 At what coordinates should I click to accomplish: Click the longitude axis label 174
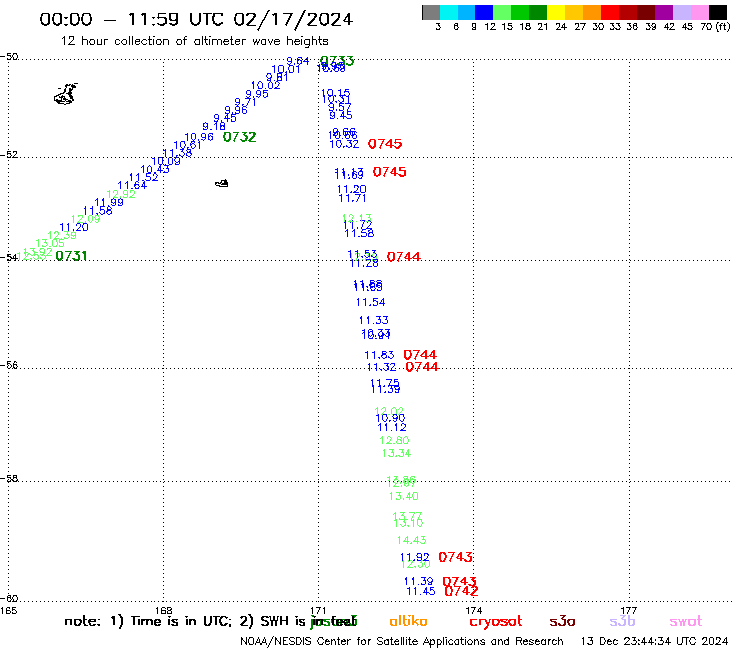473,610
